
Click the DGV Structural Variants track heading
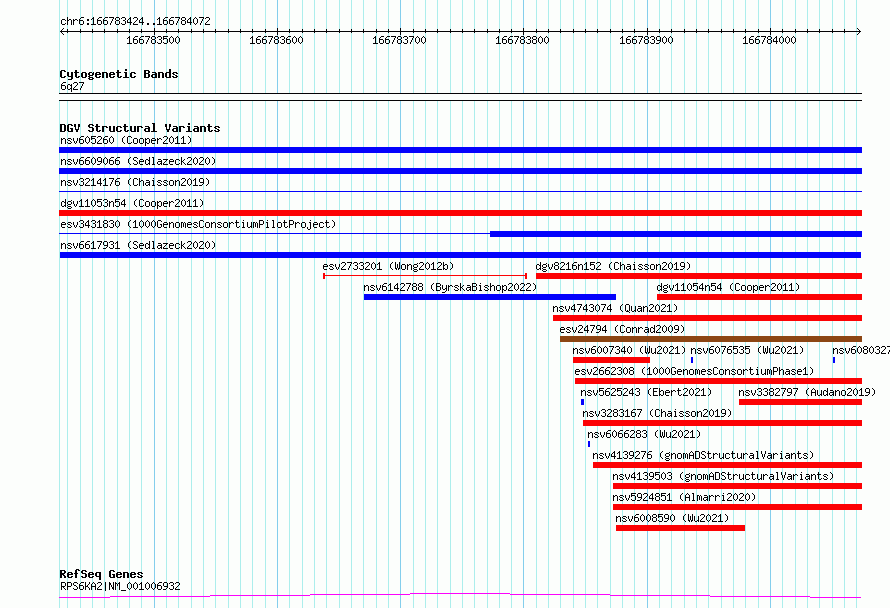coord(140,128)
